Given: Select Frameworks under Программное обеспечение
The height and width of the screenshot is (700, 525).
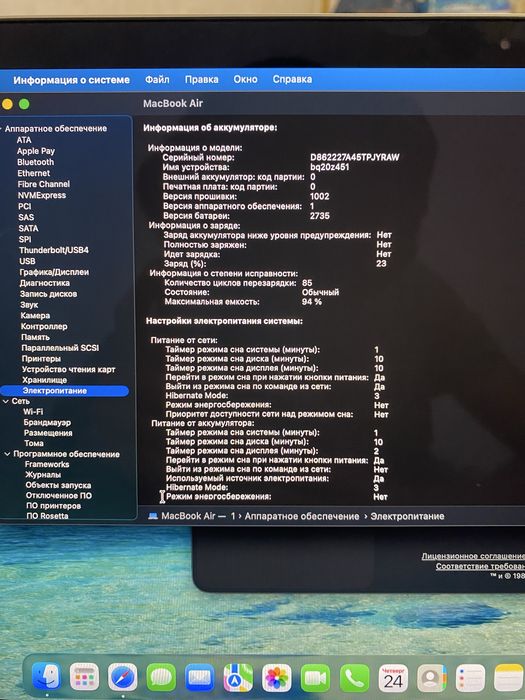Looking at the screenshot, I should pos(47,464).
